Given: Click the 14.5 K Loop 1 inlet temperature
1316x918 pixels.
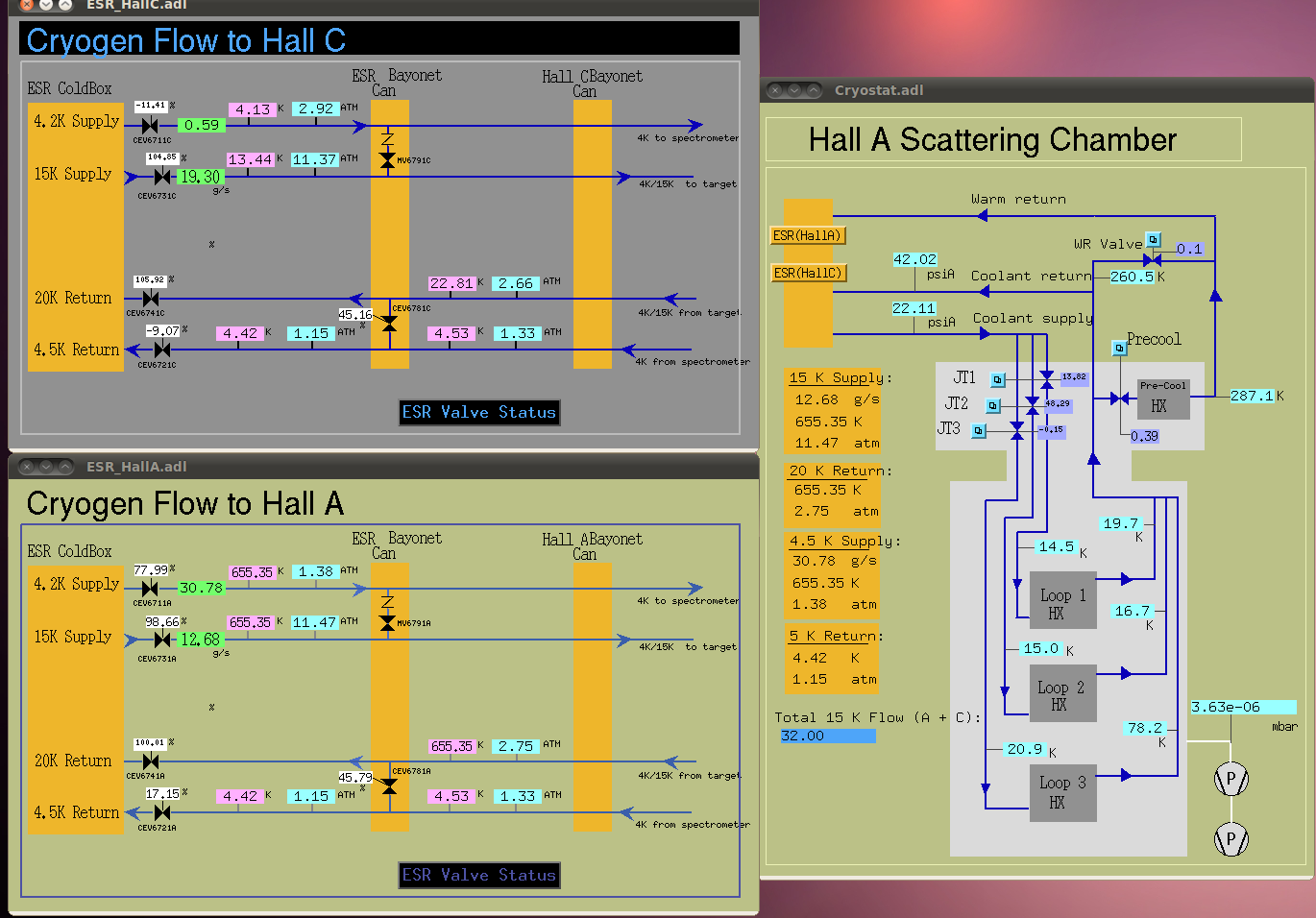Looking at the screenshot, I should [x=1057, y=546].
